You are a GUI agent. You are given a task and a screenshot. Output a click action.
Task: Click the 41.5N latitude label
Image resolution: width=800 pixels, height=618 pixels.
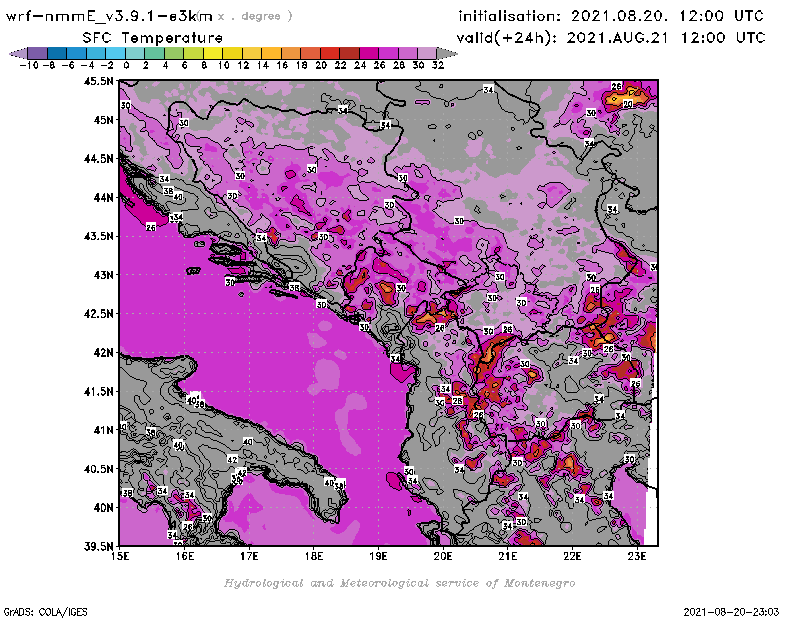[x=98, y=391]
